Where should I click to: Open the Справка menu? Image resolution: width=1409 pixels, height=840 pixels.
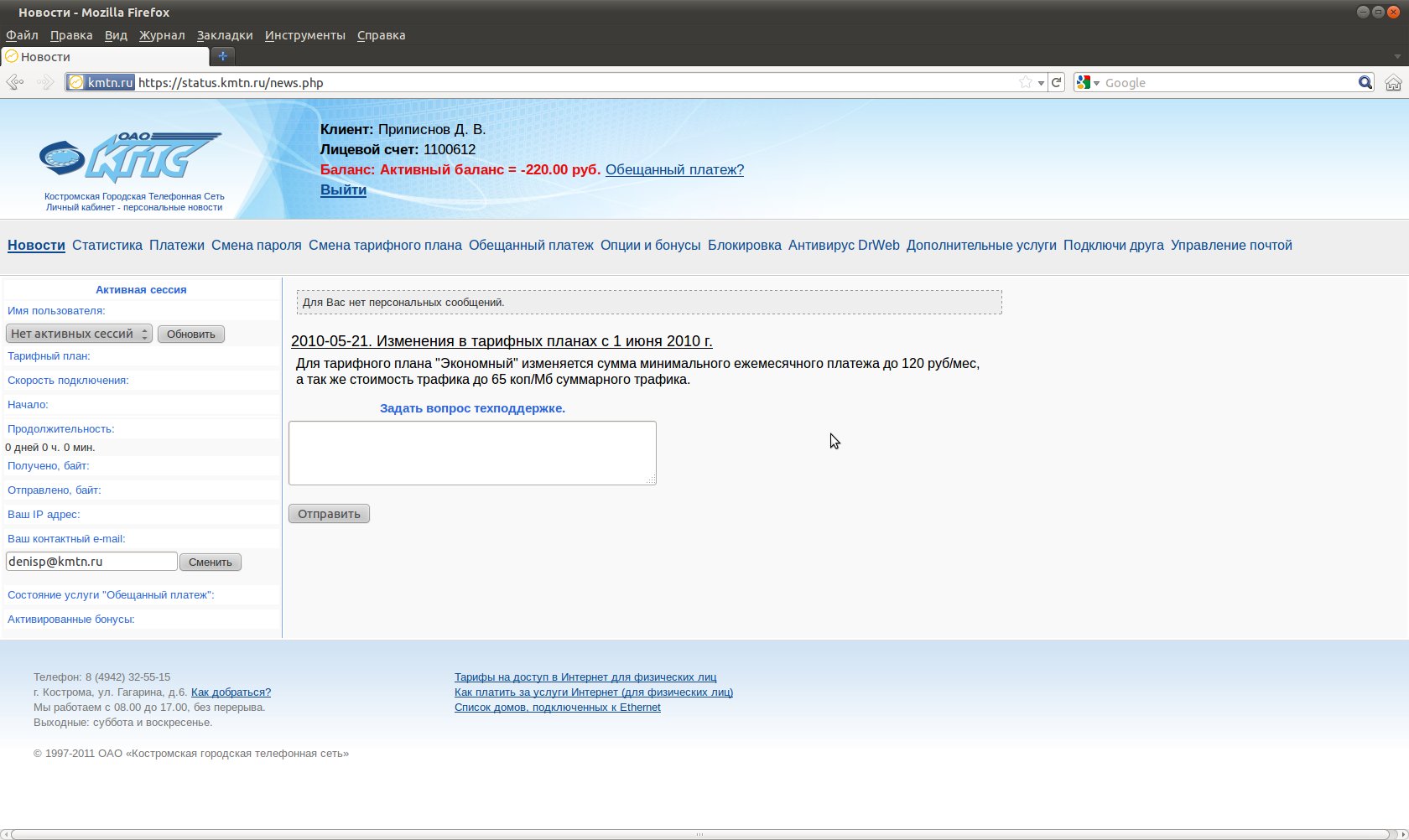point(382,35)
